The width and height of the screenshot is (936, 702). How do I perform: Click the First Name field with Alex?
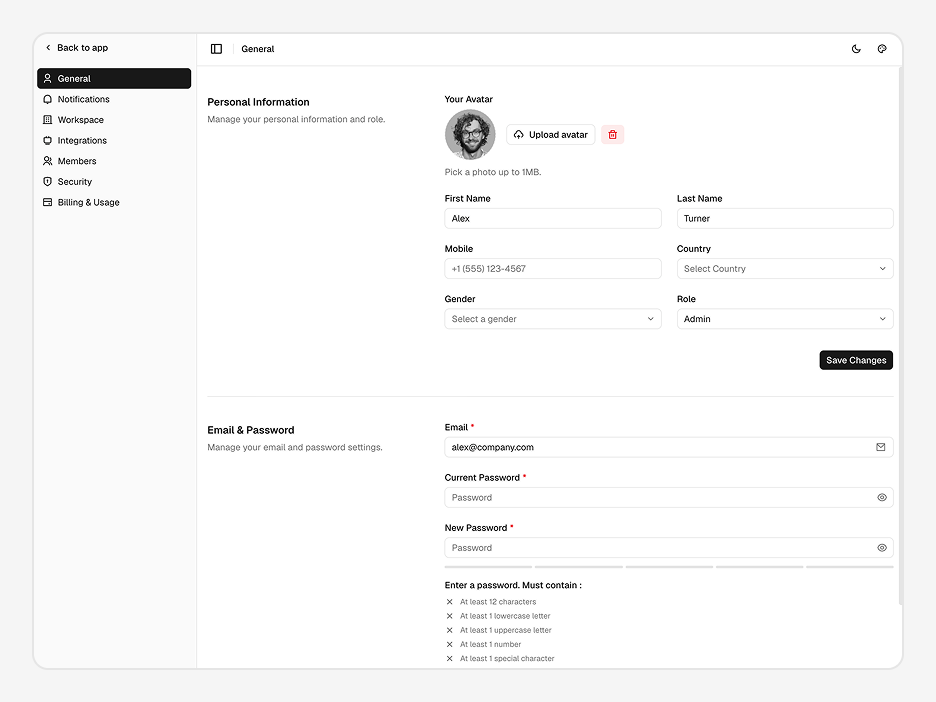click(x=553, y=218)
